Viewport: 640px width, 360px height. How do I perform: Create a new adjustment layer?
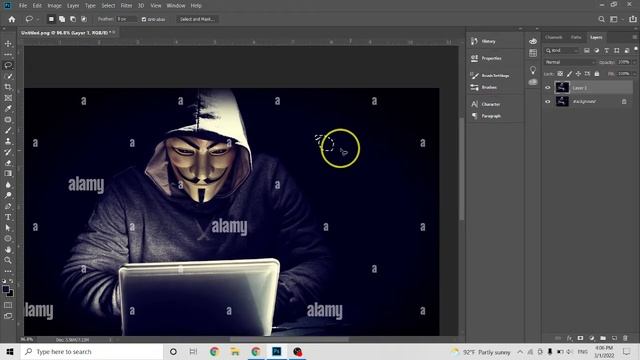[x=592, y=338]
